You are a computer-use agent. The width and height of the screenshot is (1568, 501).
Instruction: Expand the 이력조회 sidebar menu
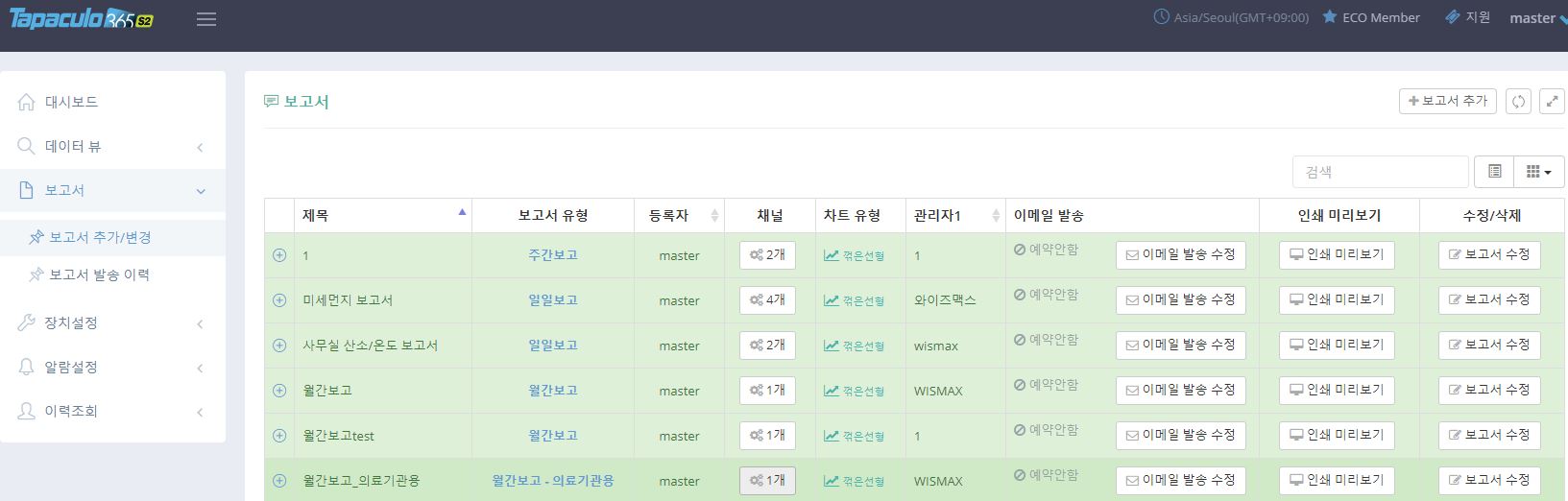point(113,411)
